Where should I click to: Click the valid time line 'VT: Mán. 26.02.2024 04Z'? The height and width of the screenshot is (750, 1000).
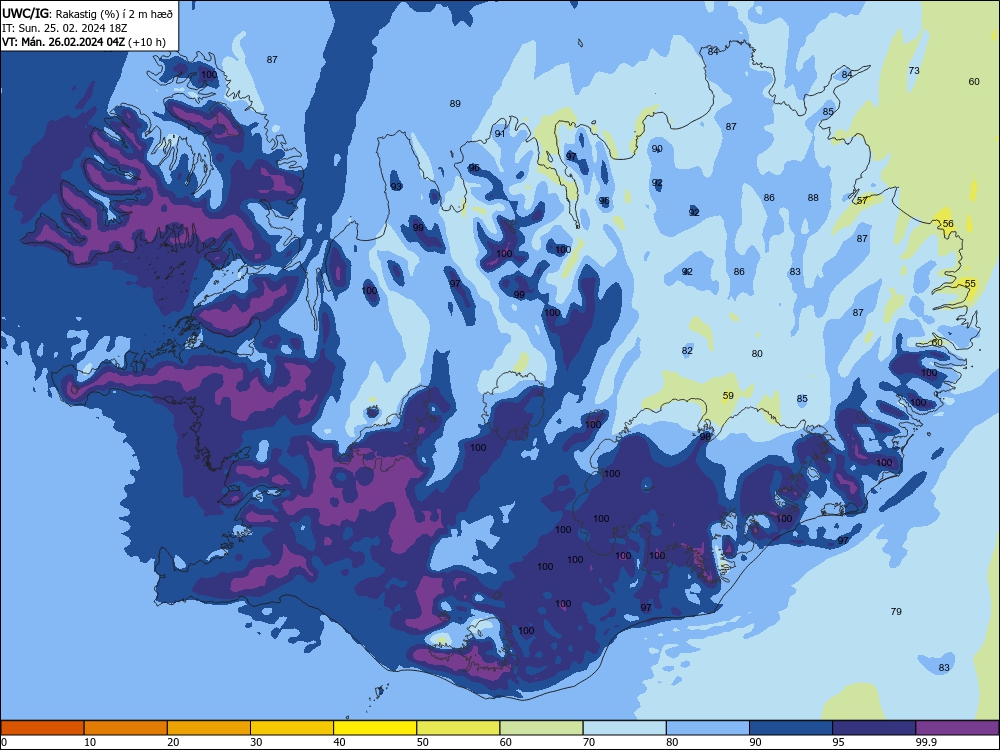63,42
